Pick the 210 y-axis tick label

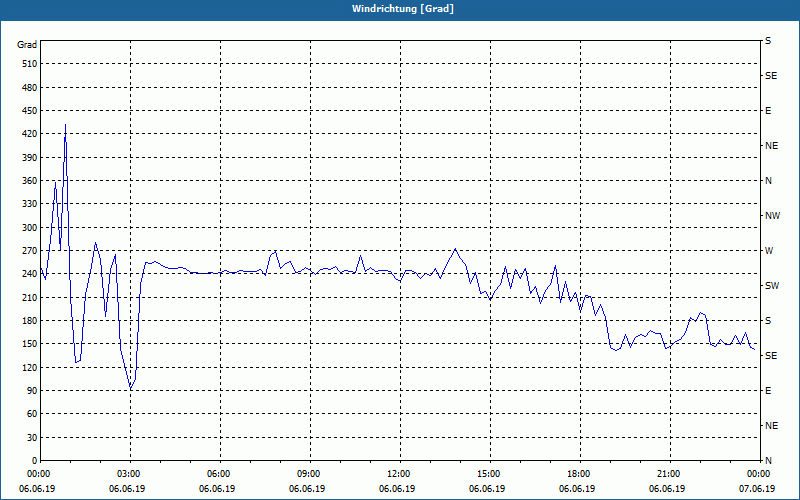point(30,297)
